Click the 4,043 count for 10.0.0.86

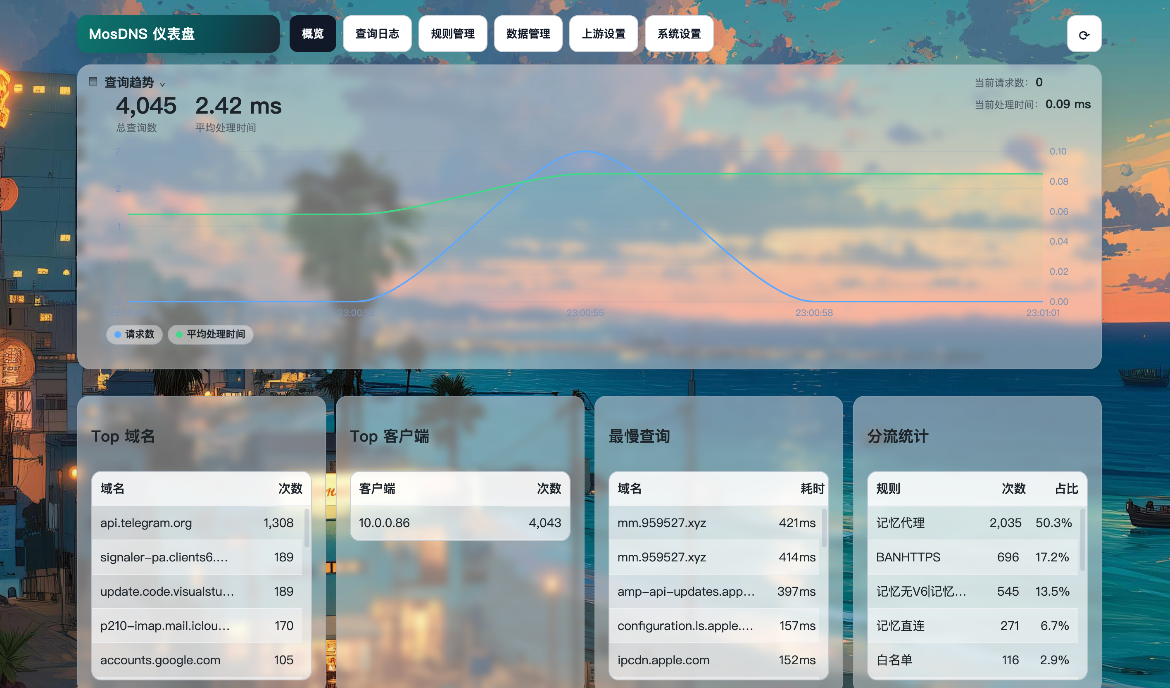point(545,523)
